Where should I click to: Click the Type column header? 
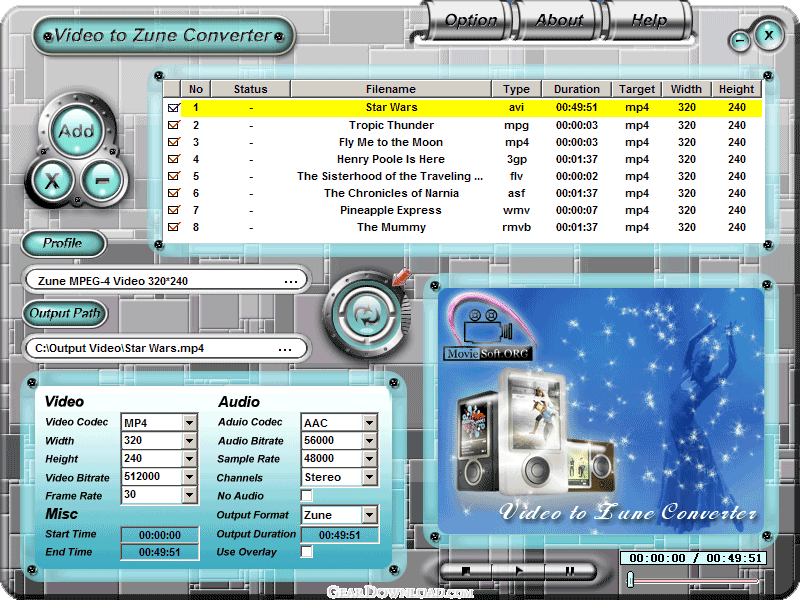516,89
